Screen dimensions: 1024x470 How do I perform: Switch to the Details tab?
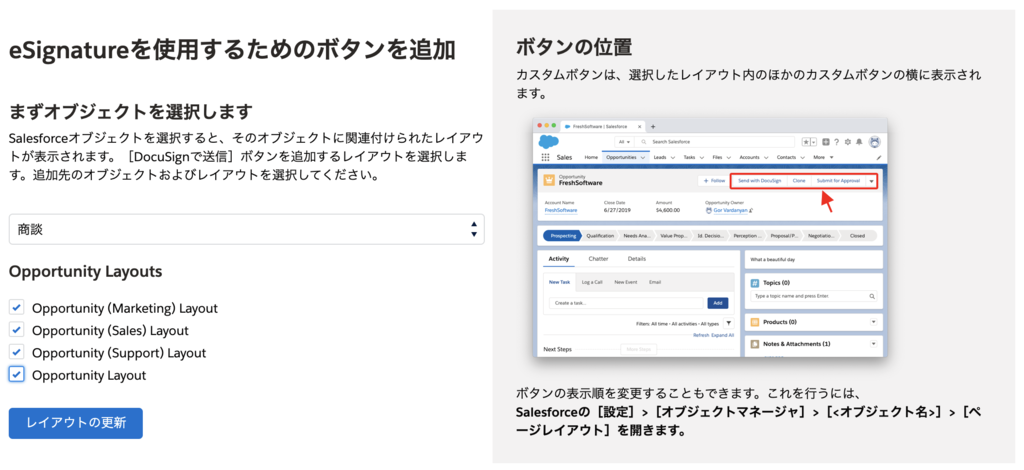[637, 259]
